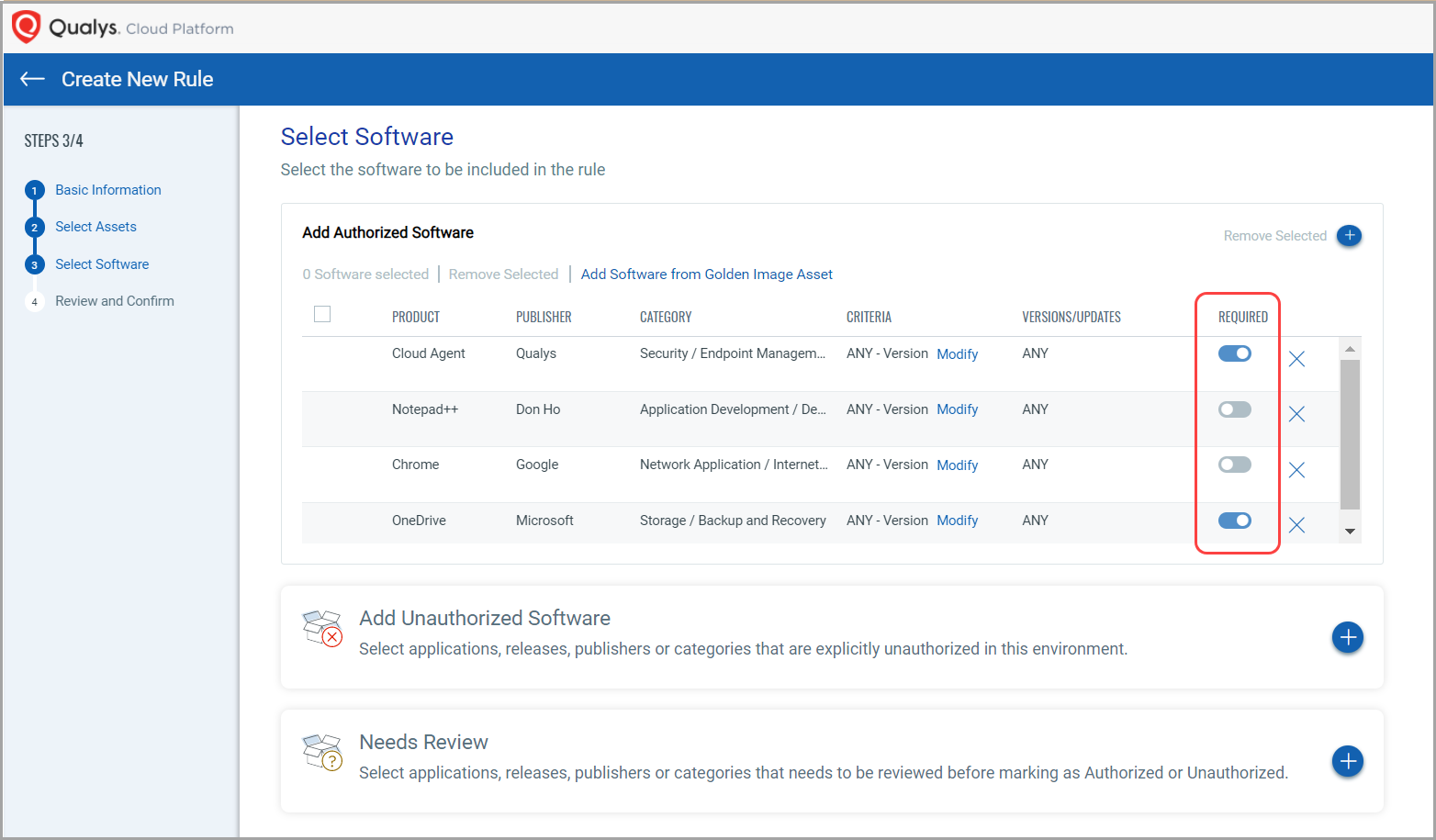The height and width of the screenshot is (840, 1436).
Task: Modify criteria for Cloud Agent
Action: (958, 354)
